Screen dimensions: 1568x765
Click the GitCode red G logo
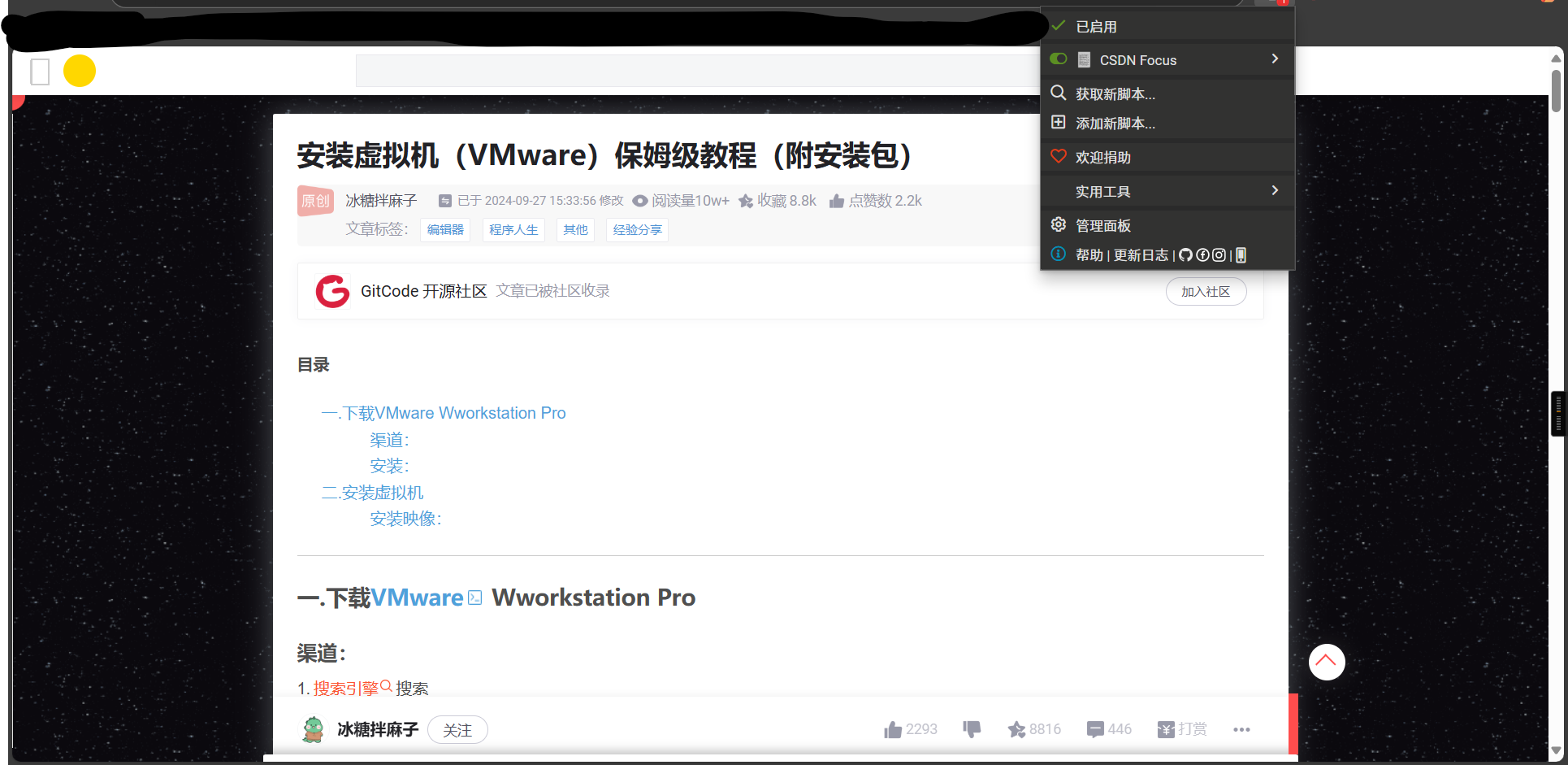332,291
